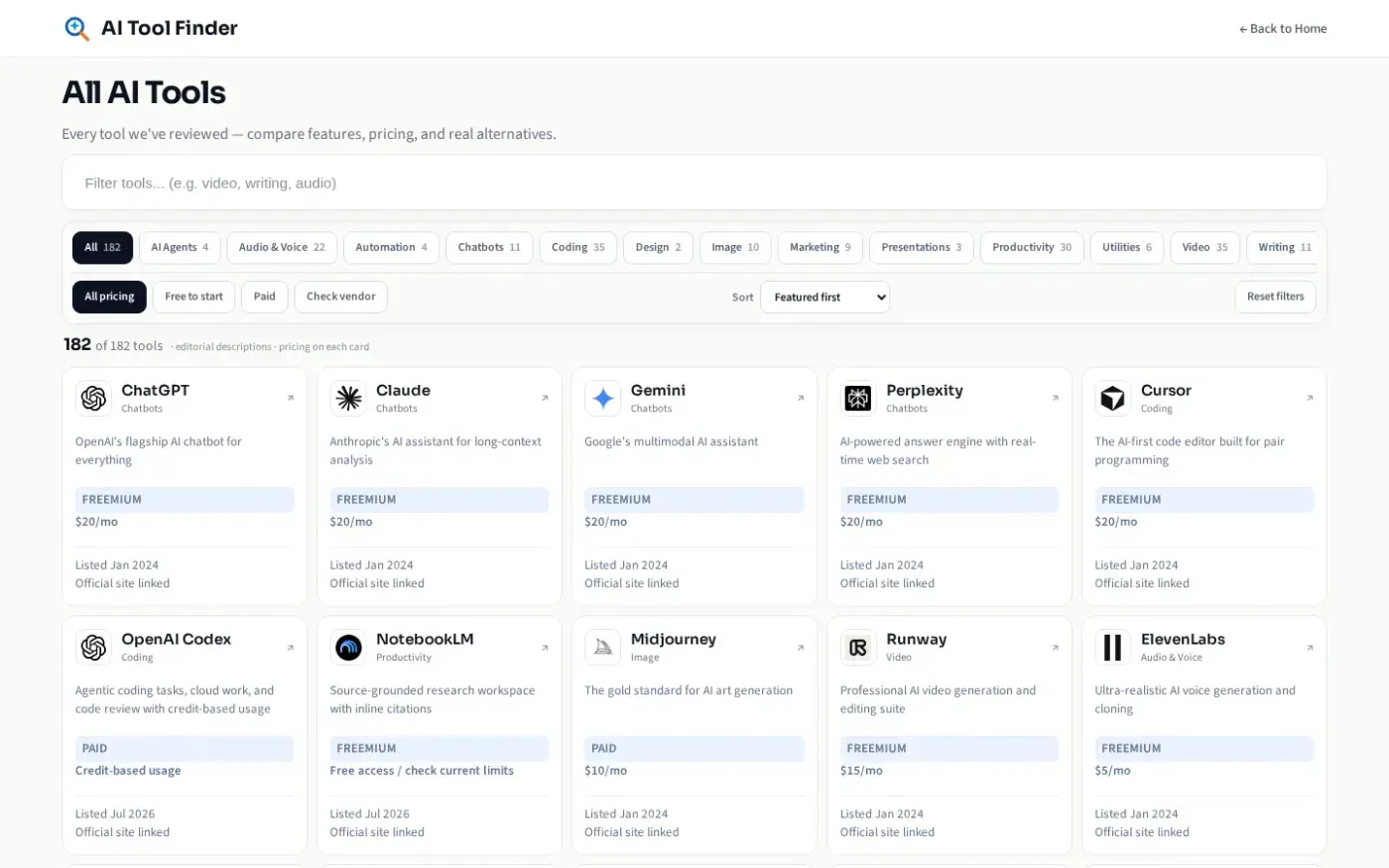Open the Claude tool title

tap(403, 391)
